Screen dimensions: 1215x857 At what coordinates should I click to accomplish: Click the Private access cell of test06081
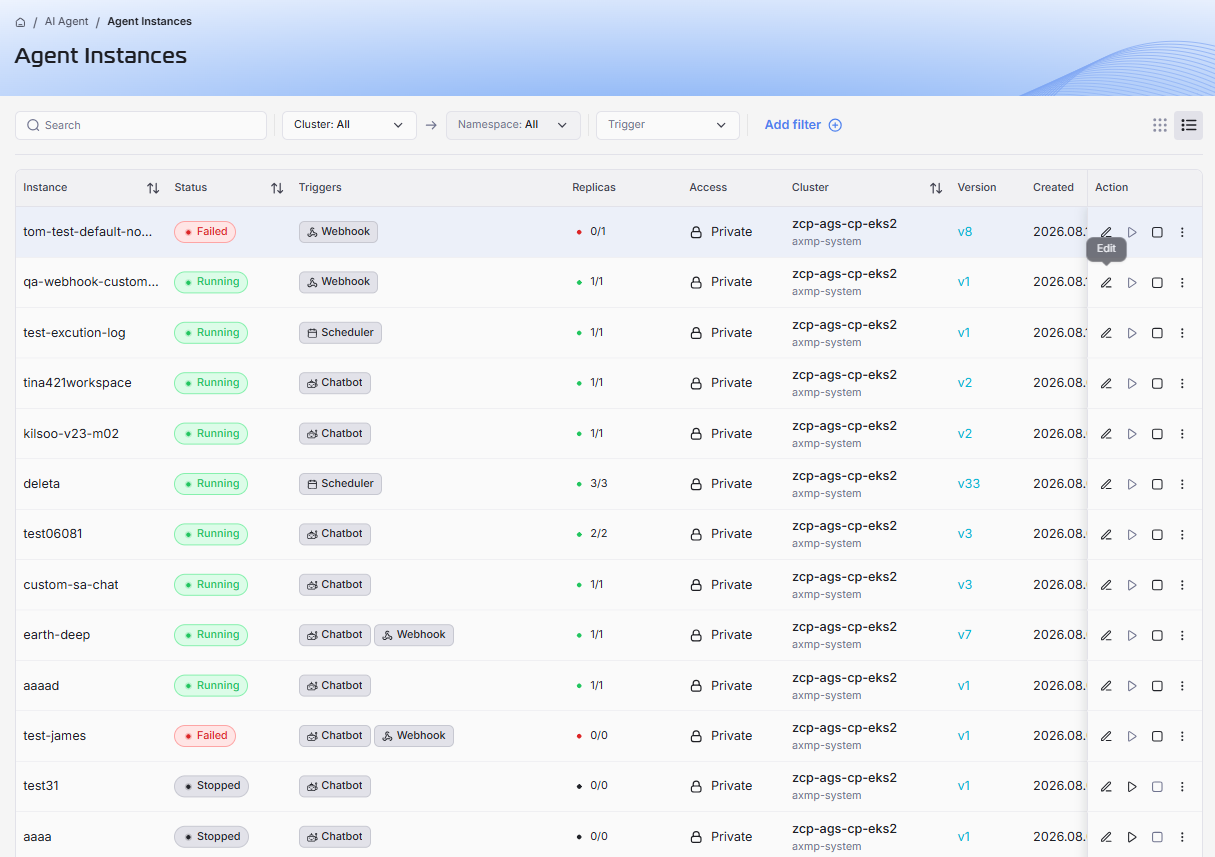point(721,534)
